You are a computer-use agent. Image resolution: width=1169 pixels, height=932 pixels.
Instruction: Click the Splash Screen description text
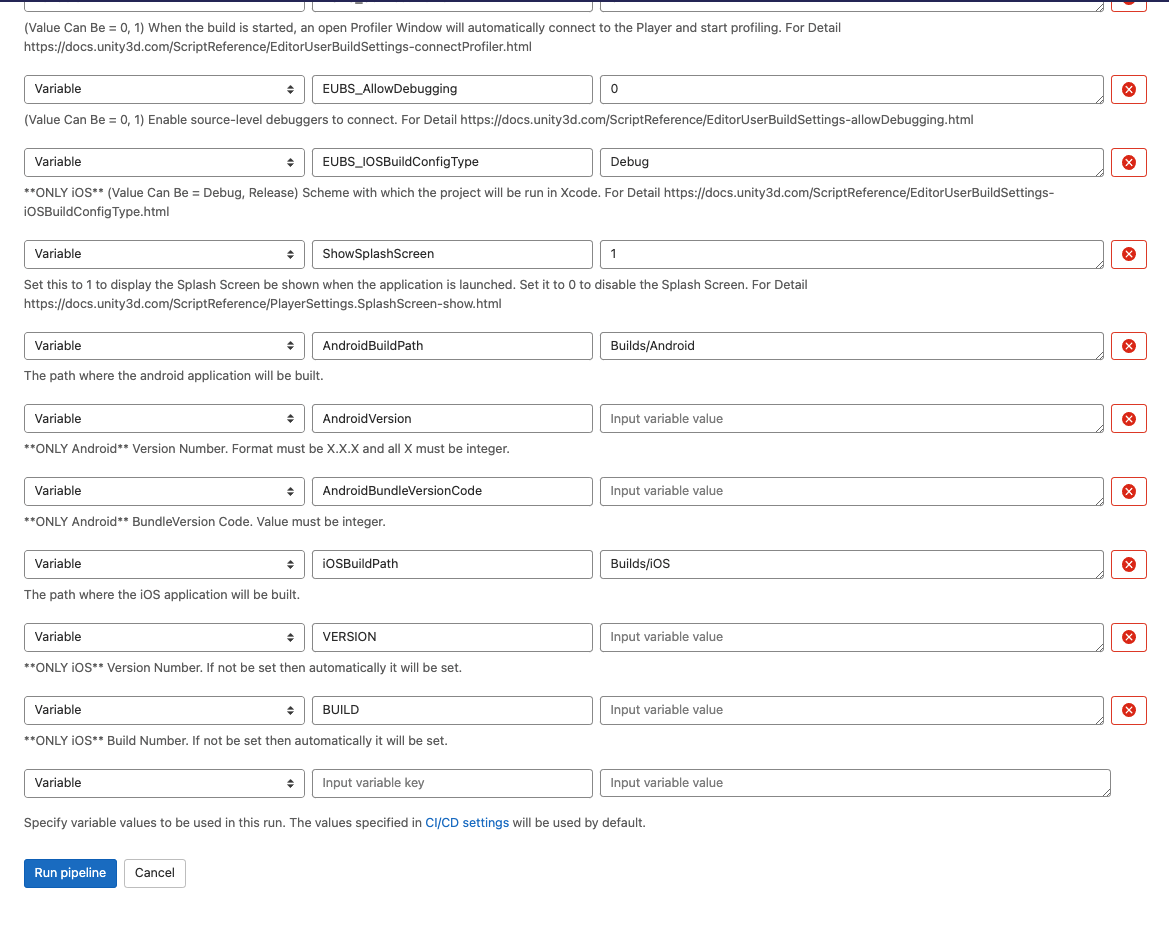click(415, 295)
